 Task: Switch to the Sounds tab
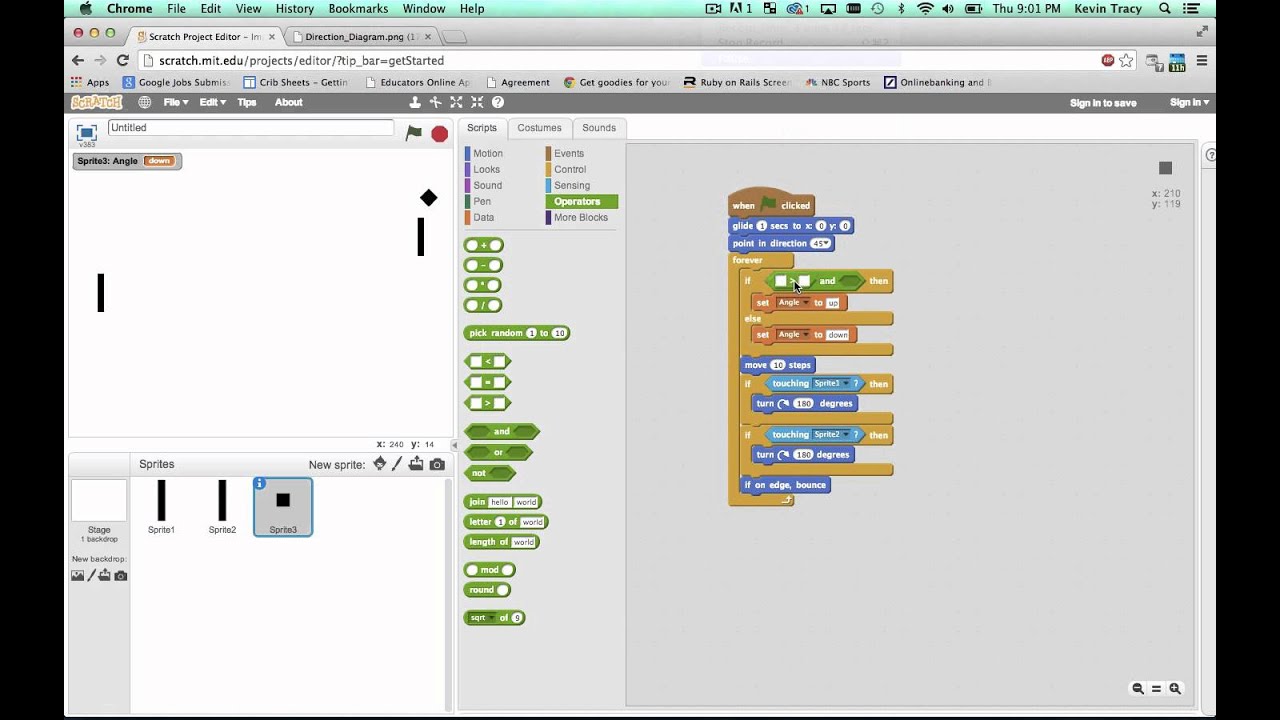599,128
